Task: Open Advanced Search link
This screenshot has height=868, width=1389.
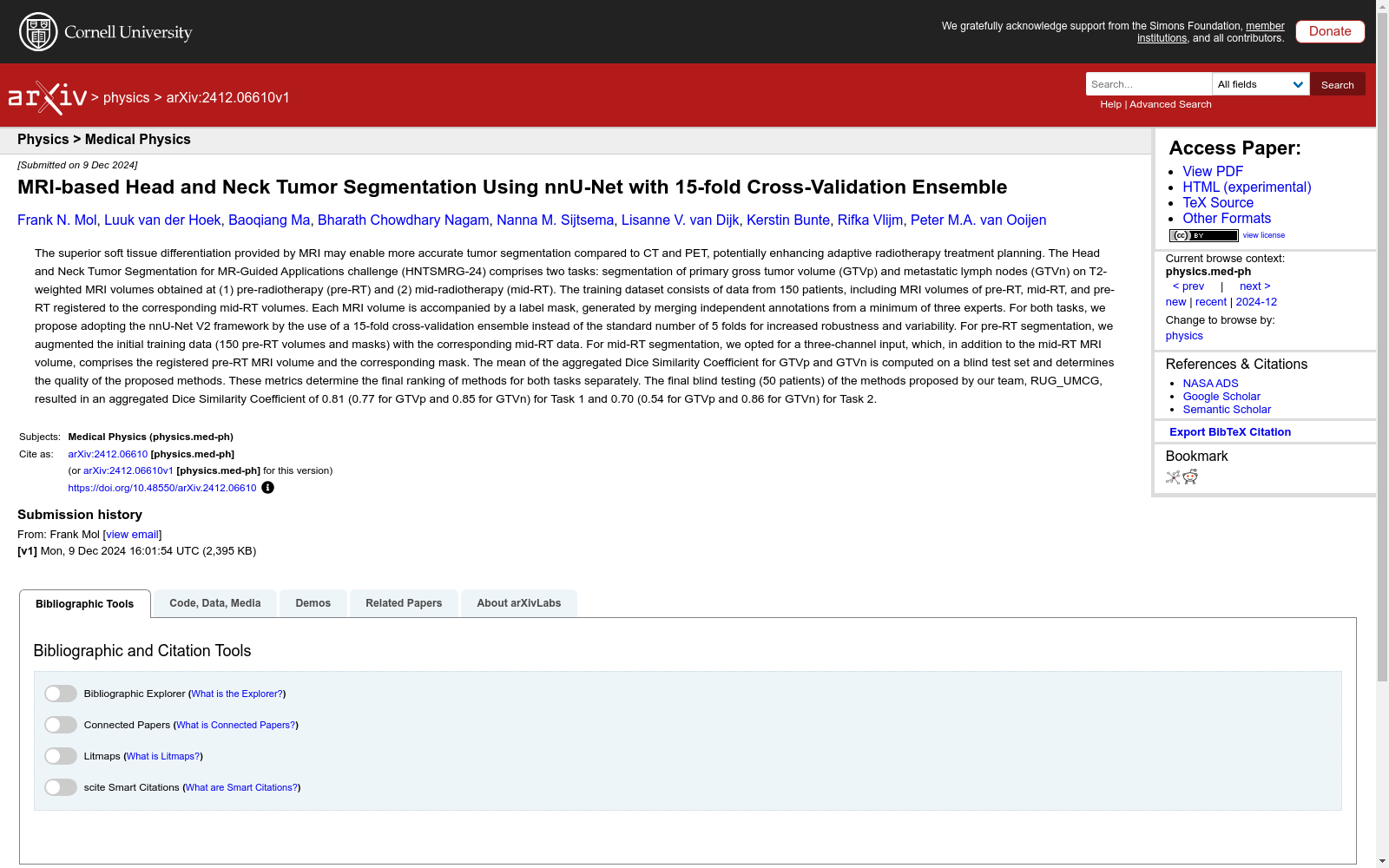Action: pos(1170,104)
